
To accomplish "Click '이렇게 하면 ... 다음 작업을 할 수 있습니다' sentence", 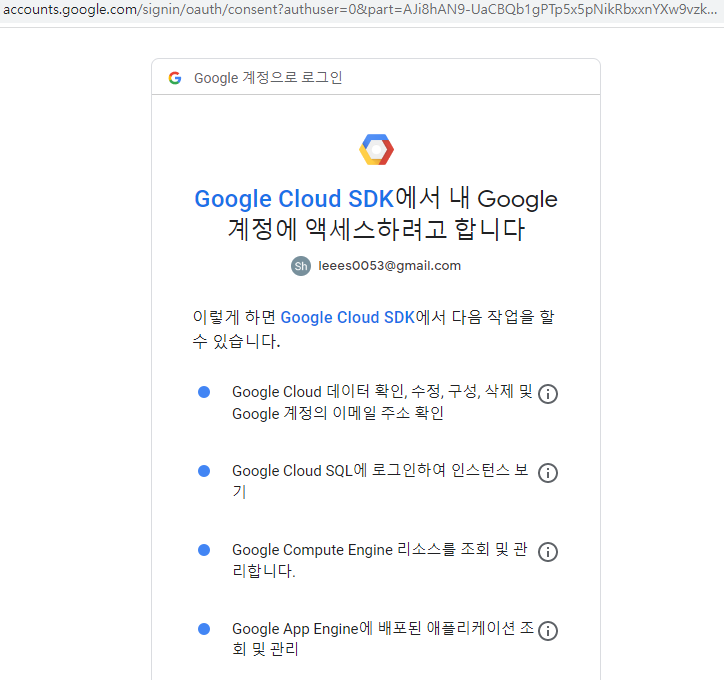I will tap(374, 329).
